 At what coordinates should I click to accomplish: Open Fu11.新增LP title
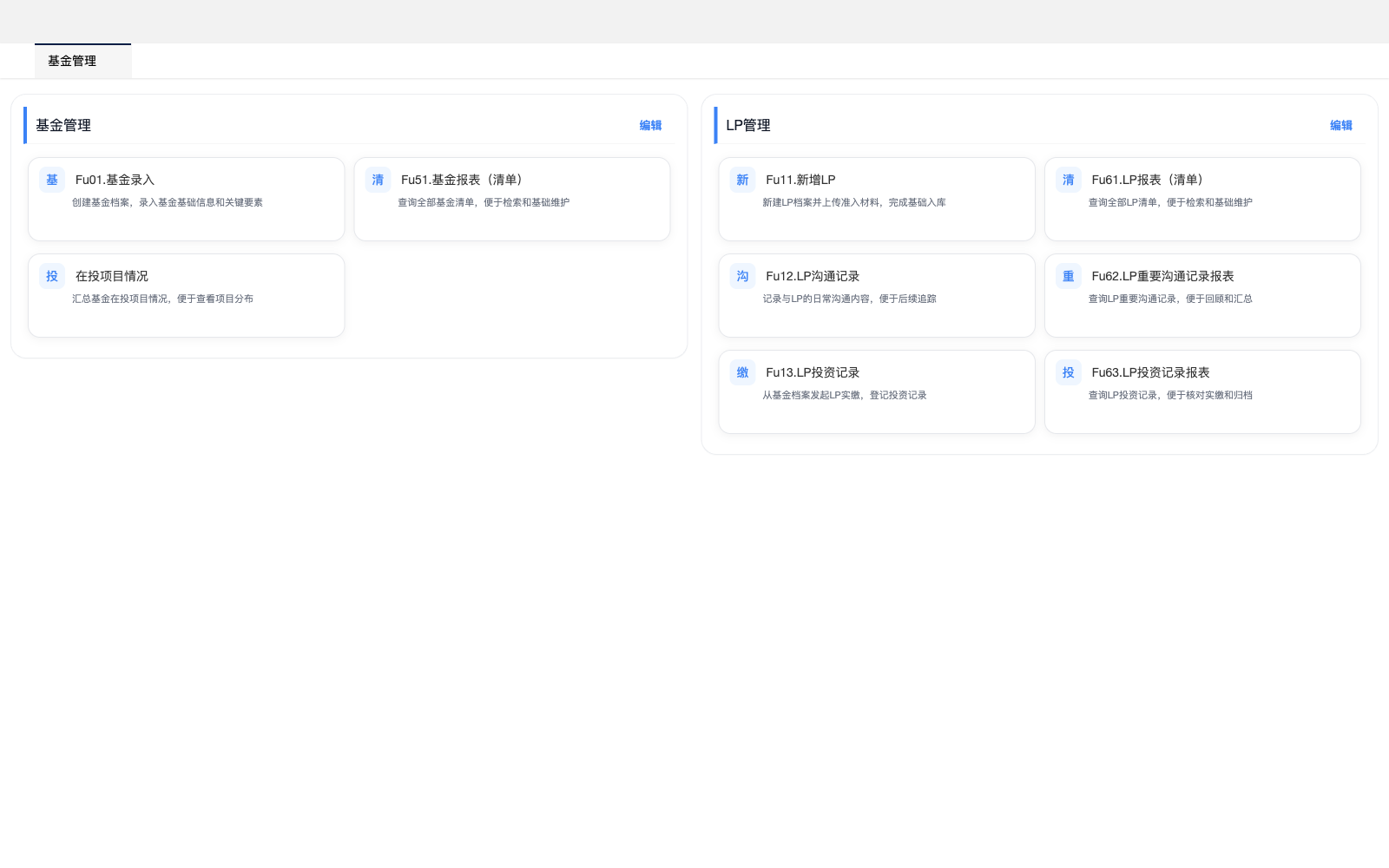coord(800,180)
